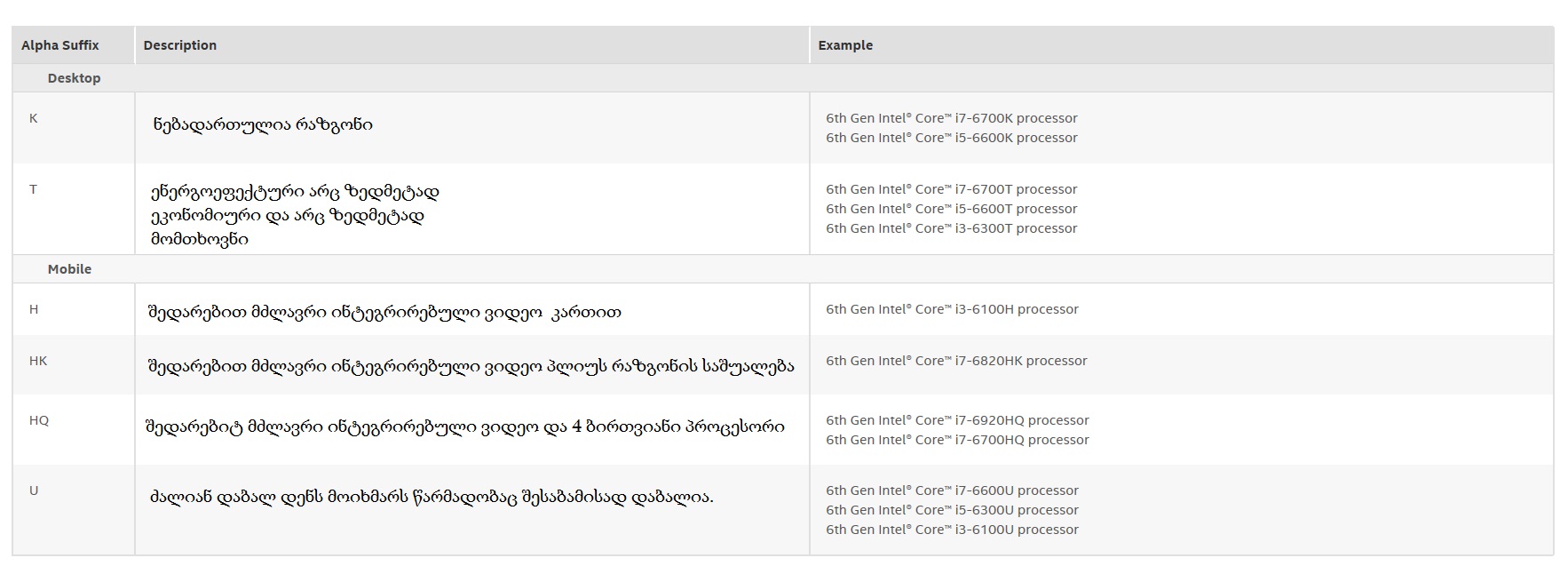The width and height of the screenshot is (1568, 574).
Task: Click Core i3-6300T processor example
Action: coord(951,228)
